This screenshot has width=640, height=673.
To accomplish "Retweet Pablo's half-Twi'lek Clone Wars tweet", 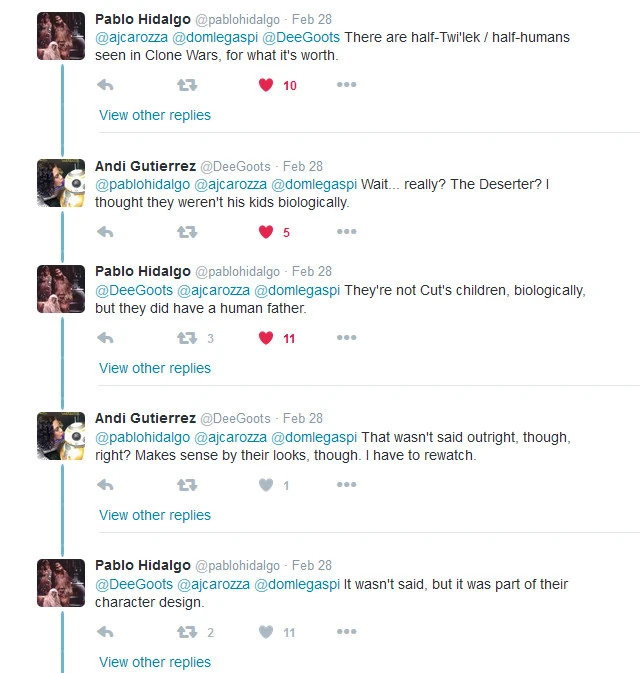I will (187, 85).
